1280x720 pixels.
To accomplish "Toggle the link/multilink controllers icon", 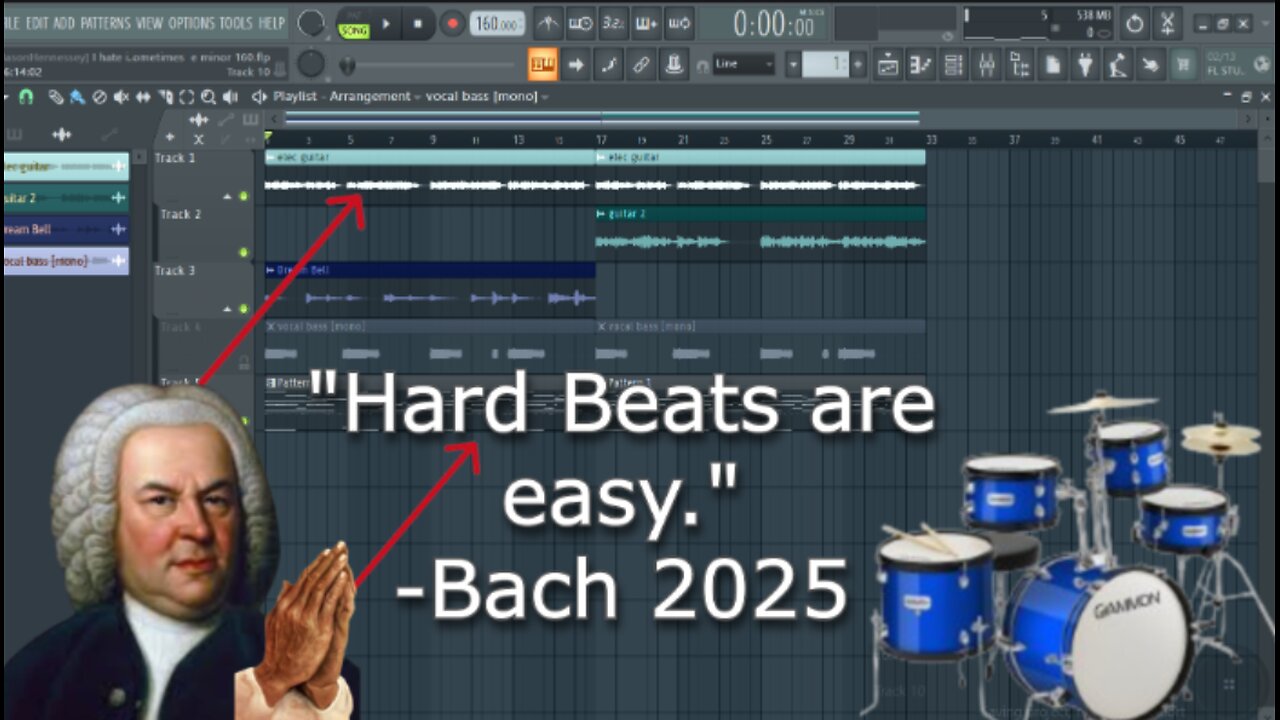I will (x=641, y=65).
